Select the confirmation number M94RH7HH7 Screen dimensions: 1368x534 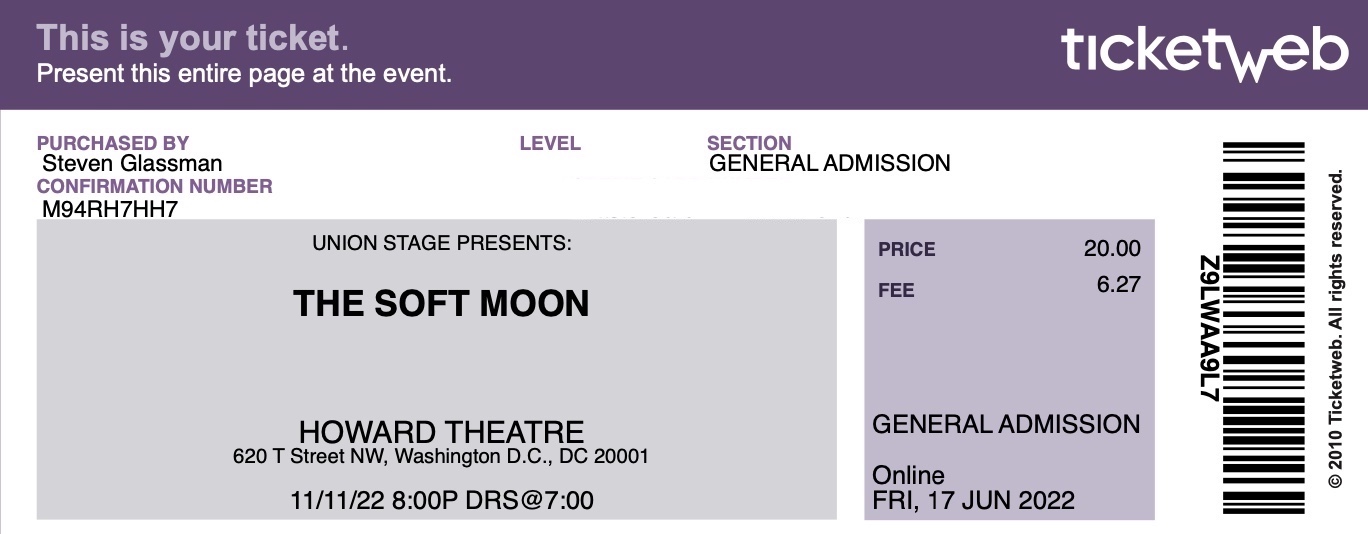pyautogui.click(x=110, y=208)
